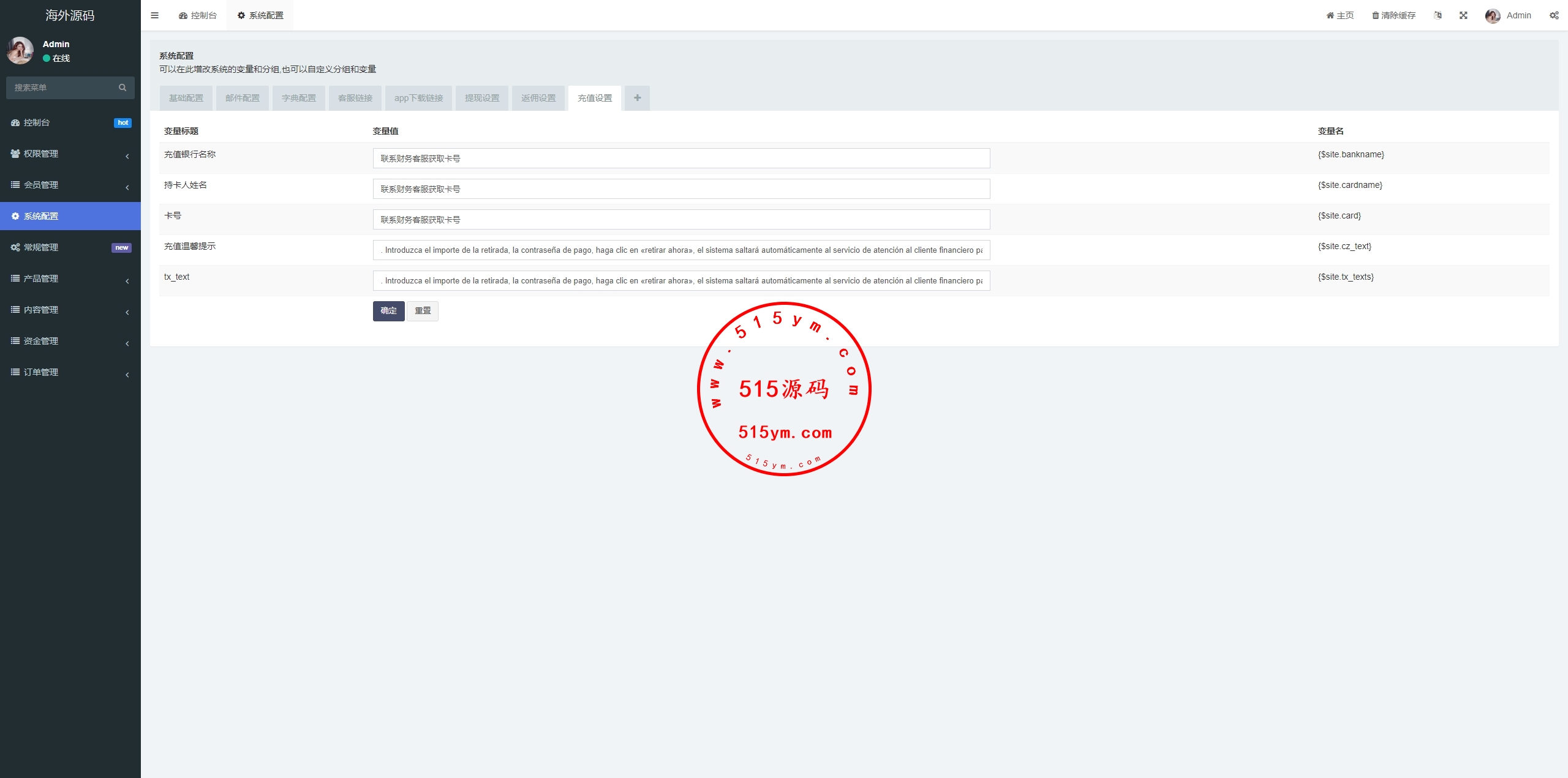Click the 清除缓存 trash icon
The image size is (1568, 778).
[x=1375, y=15]
